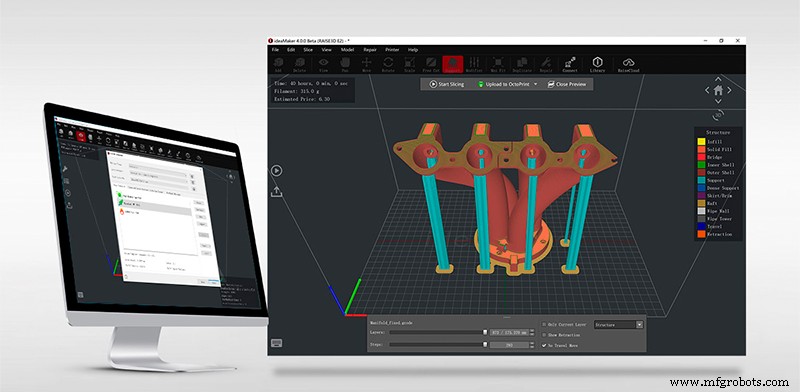Click the Repair wrench icon

tap(545, 64)
